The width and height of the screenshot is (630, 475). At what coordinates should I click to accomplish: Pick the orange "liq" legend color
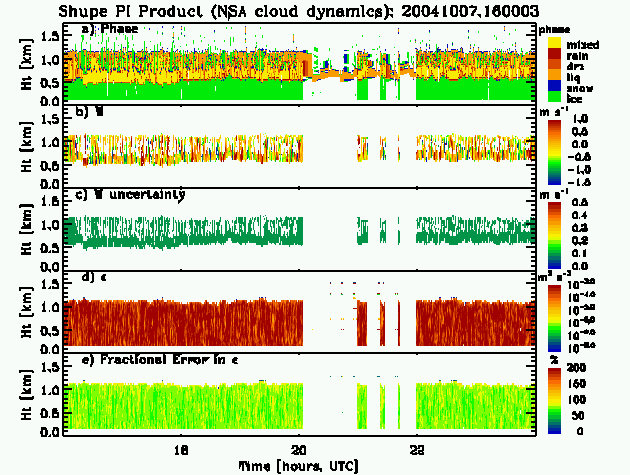point(554,75)
